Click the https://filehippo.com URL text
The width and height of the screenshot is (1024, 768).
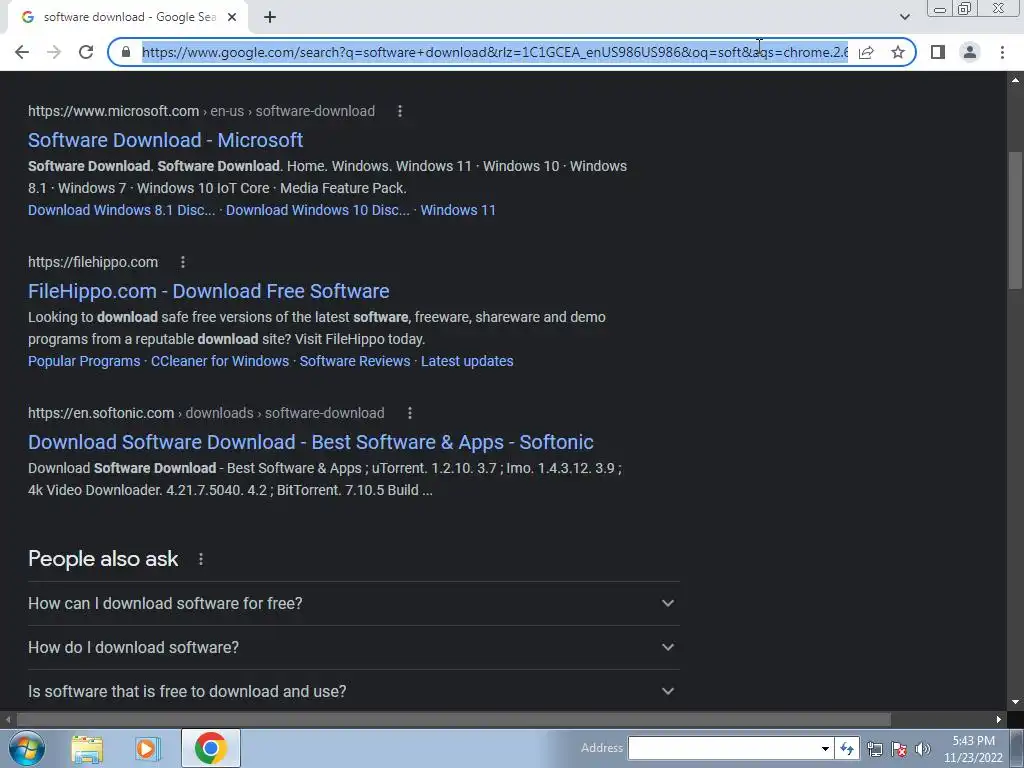[x=93, y=263]
